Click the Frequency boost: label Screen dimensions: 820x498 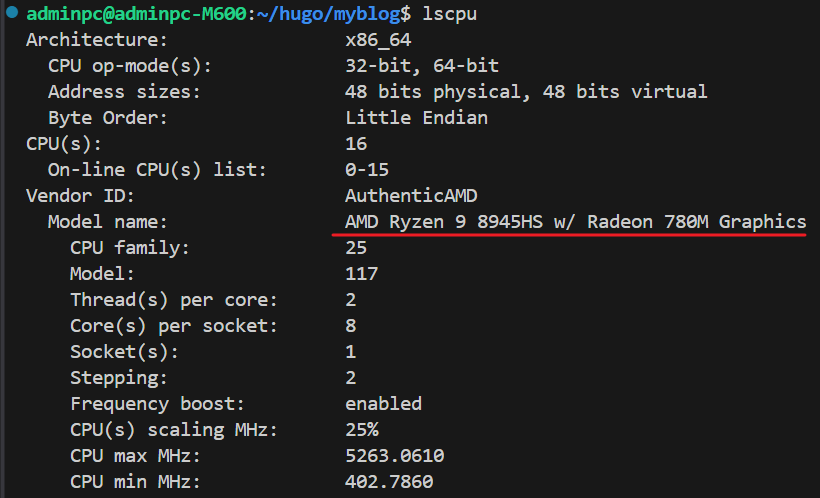[157, 404]
